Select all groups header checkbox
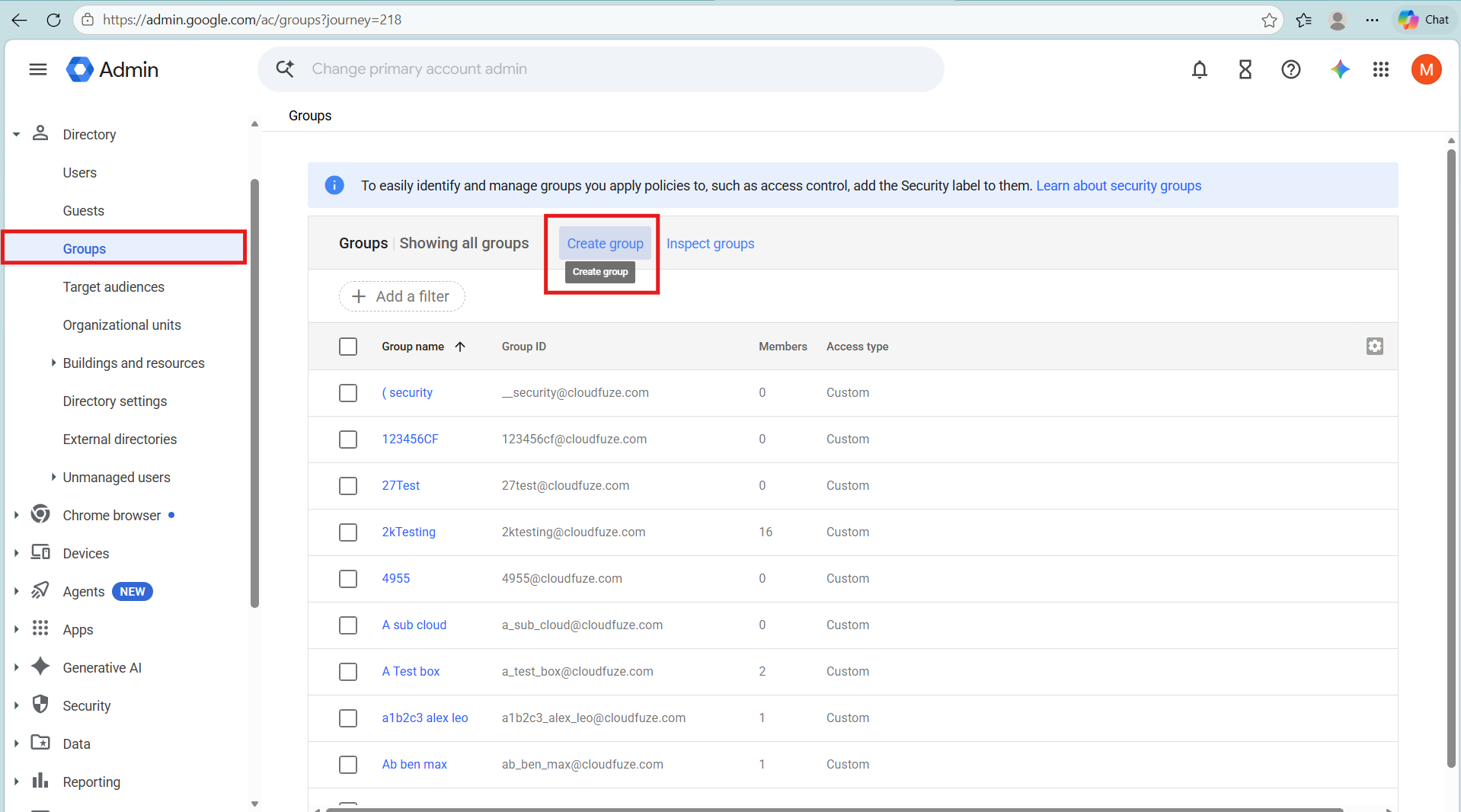This screenshot has height=812, width=1461. (x=348, y=347)
